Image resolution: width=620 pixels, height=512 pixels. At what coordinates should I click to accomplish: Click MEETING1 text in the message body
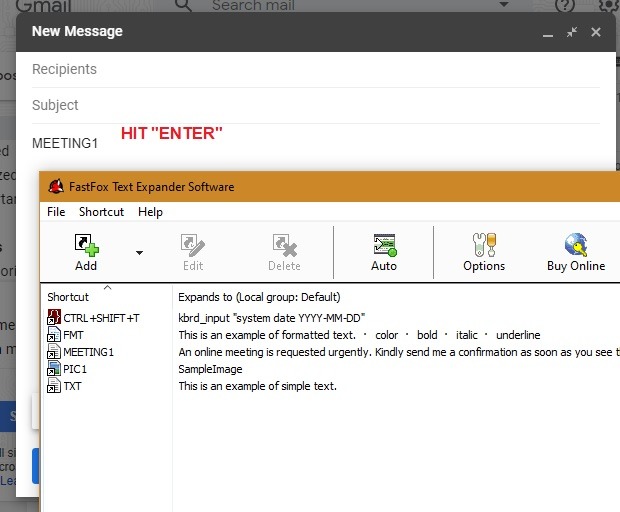coord(65,143)
